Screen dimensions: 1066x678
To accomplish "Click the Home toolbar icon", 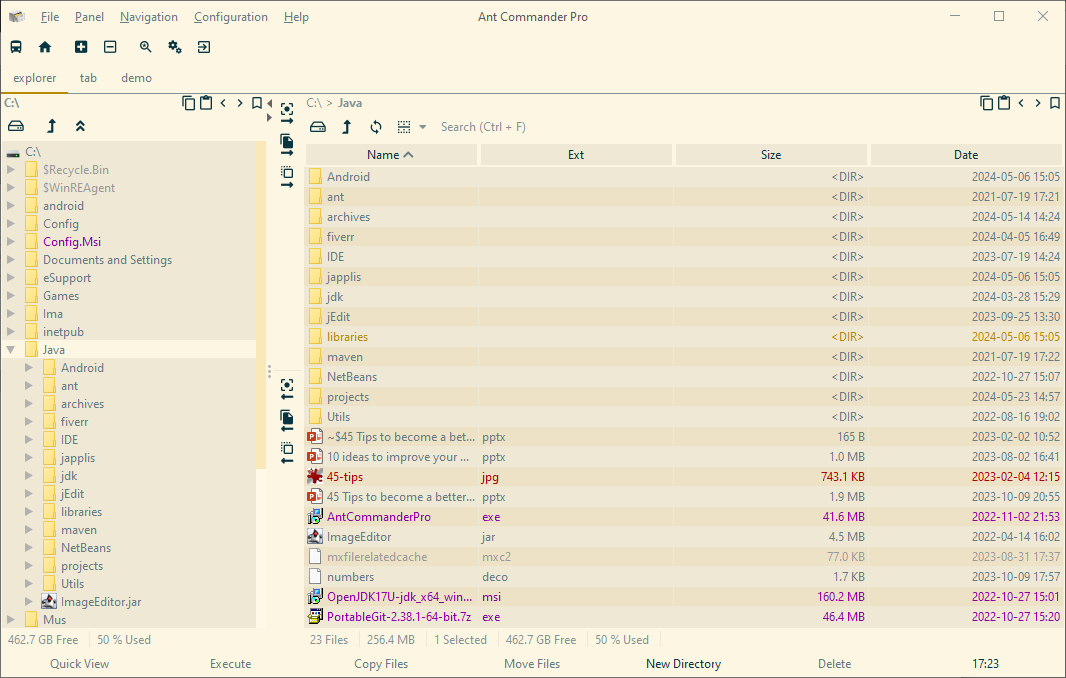I will pos(45,47).
